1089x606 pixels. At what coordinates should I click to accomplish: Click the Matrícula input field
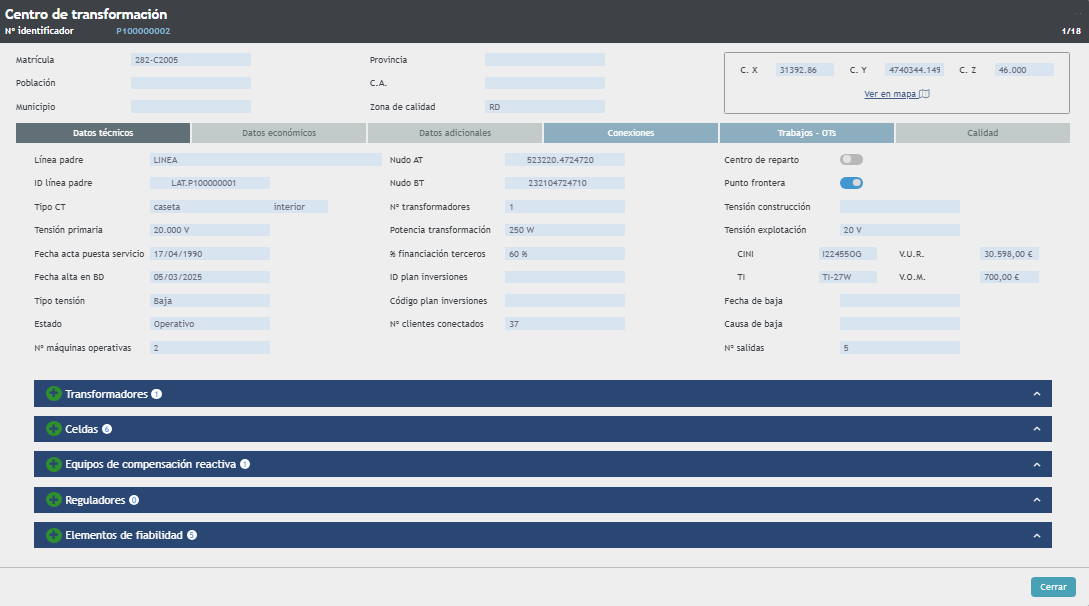pos(191,60)
